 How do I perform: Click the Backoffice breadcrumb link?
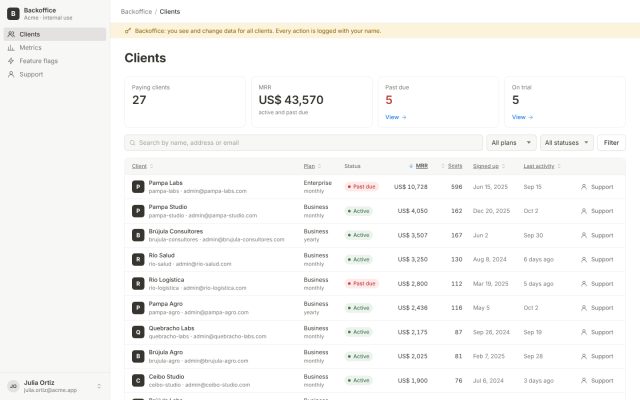(x=136, y=11)
